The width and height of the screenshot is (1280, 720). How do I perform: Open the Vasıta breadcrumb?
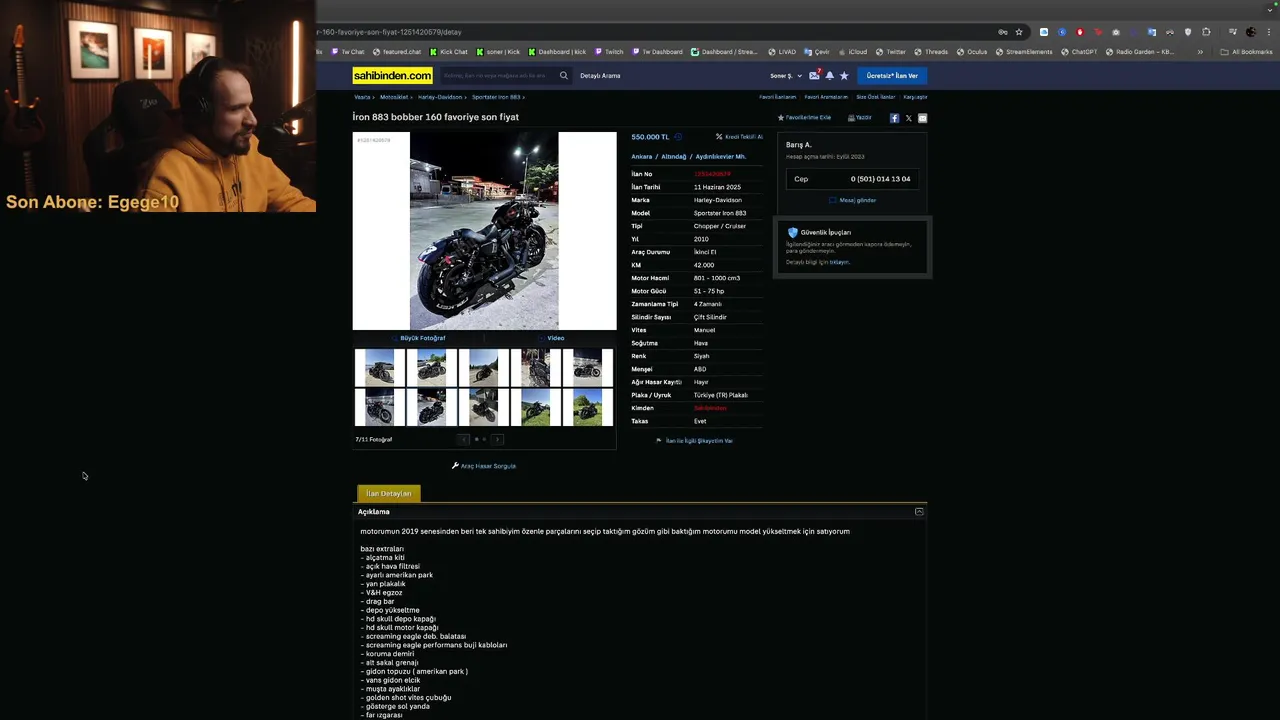362,97
